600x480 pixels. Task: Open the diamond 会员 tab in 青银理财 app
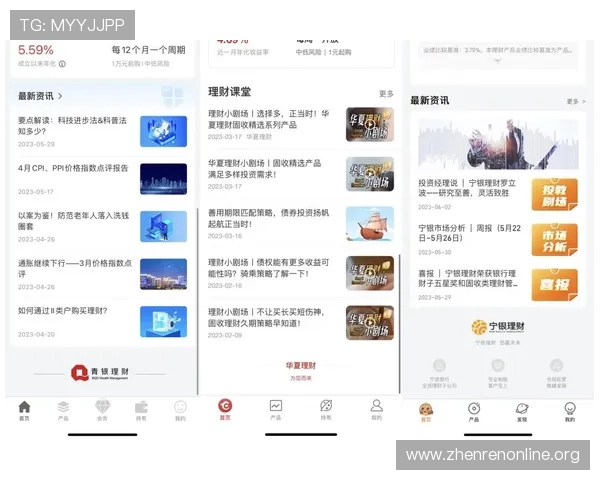(102, 411)
